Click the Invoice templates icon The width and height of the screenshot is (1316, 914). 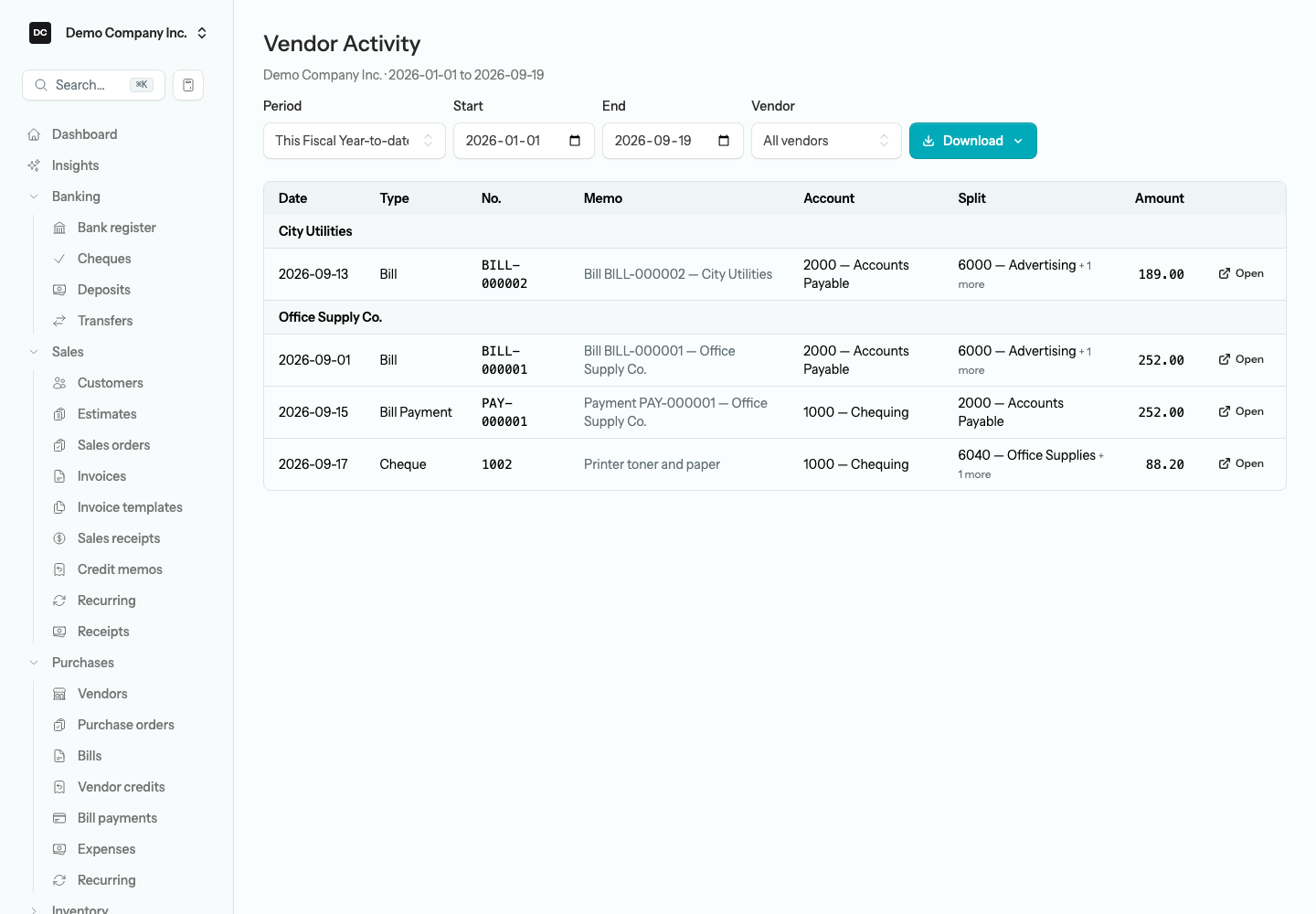pos(59,507)
